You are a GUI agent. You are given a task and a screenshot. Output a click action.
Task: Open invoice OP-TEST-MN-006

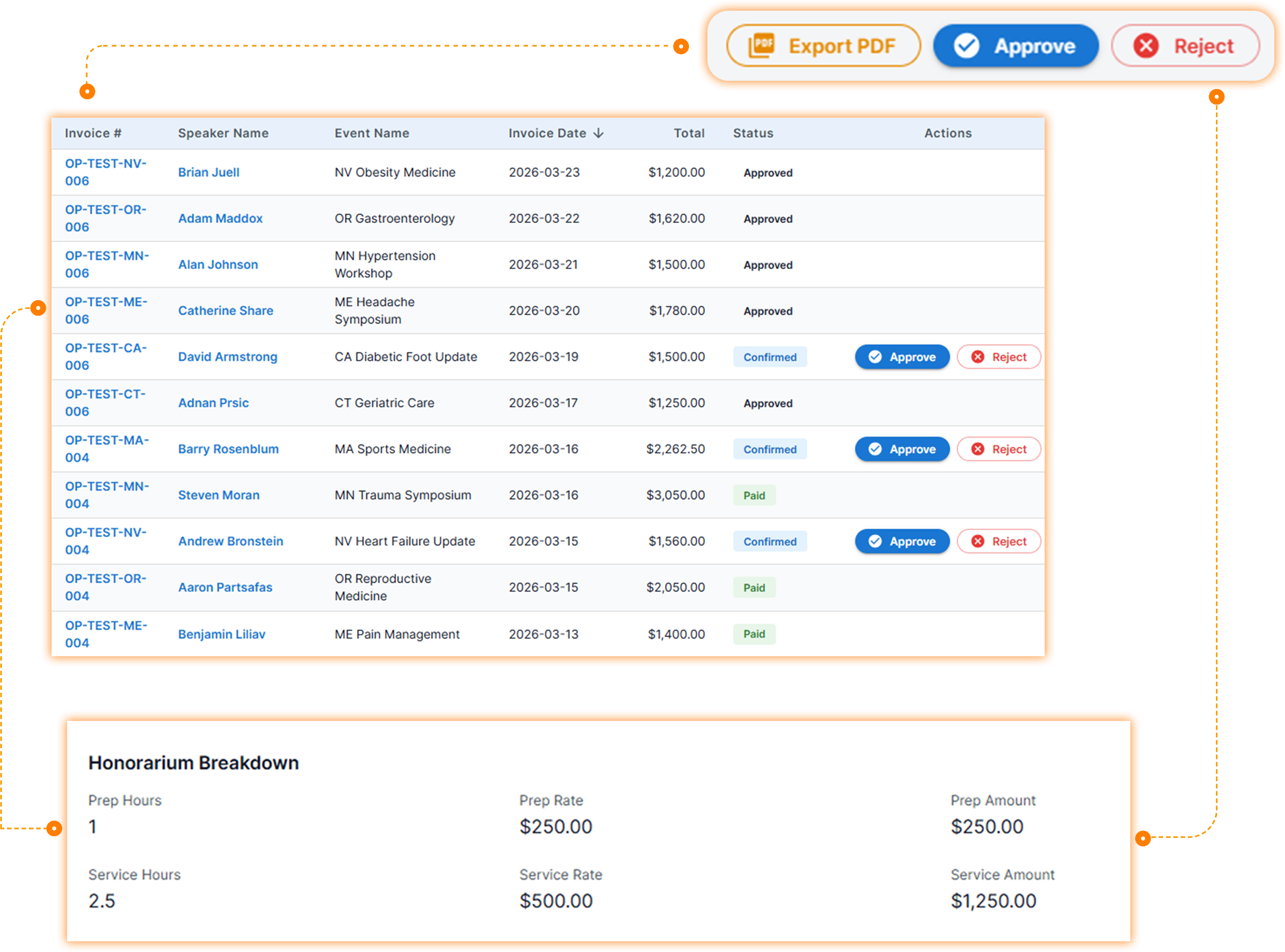[107, 265]
